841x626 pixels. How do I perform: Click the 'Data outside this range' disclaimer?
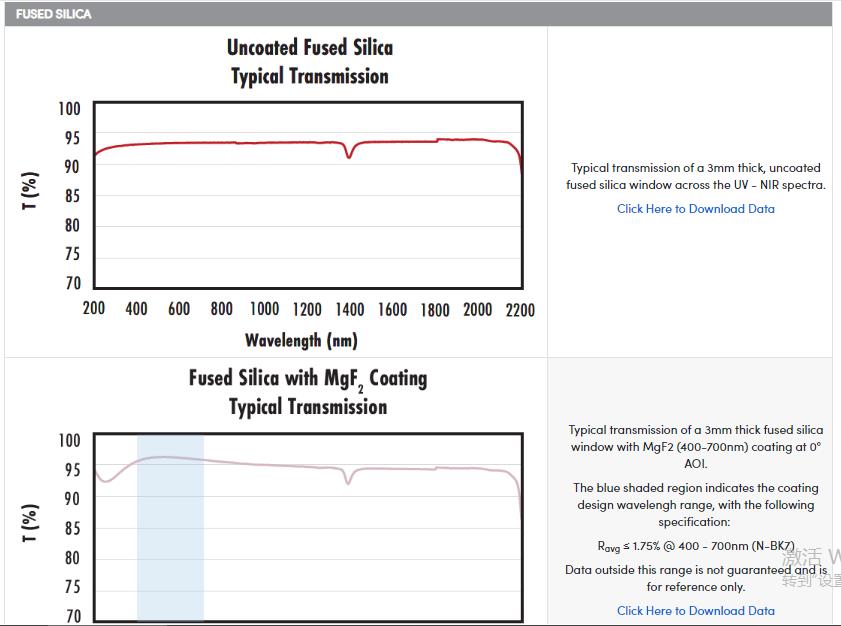(x=695, y=578)
